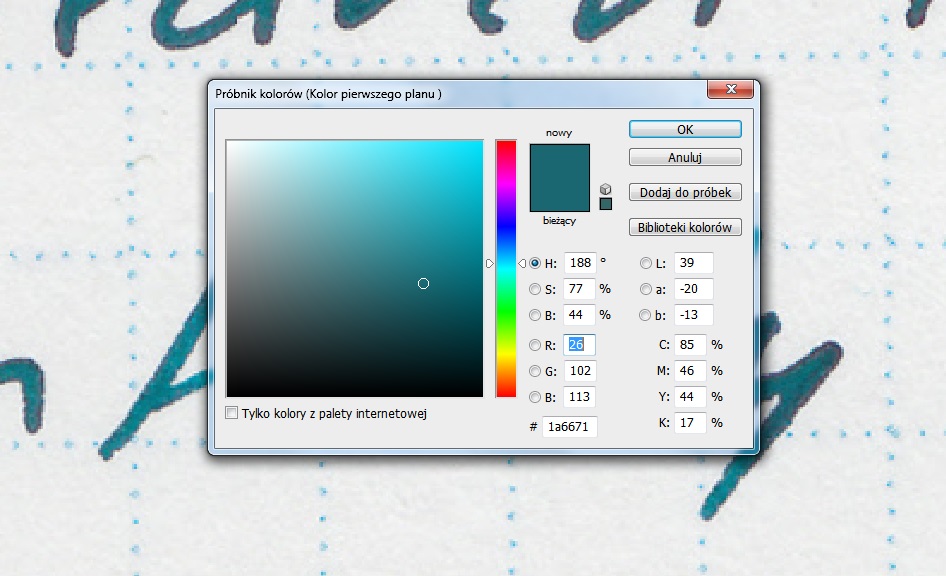Click inside the large color gradient field

354,268
